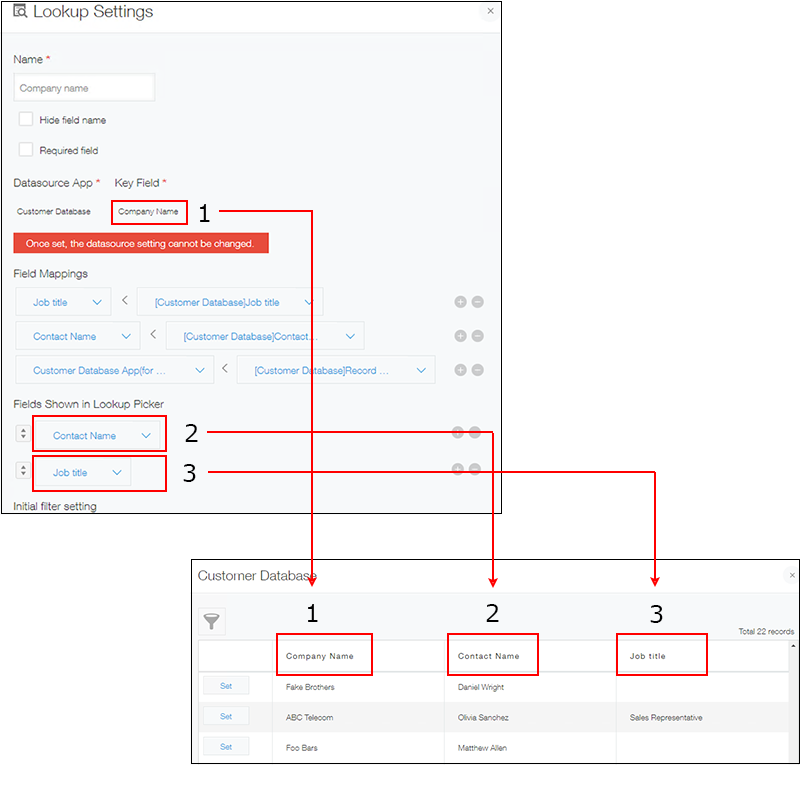Click plus icon beside Job title field mapping
The height and width of the screenshot is (800, 800).
point(460,301)
